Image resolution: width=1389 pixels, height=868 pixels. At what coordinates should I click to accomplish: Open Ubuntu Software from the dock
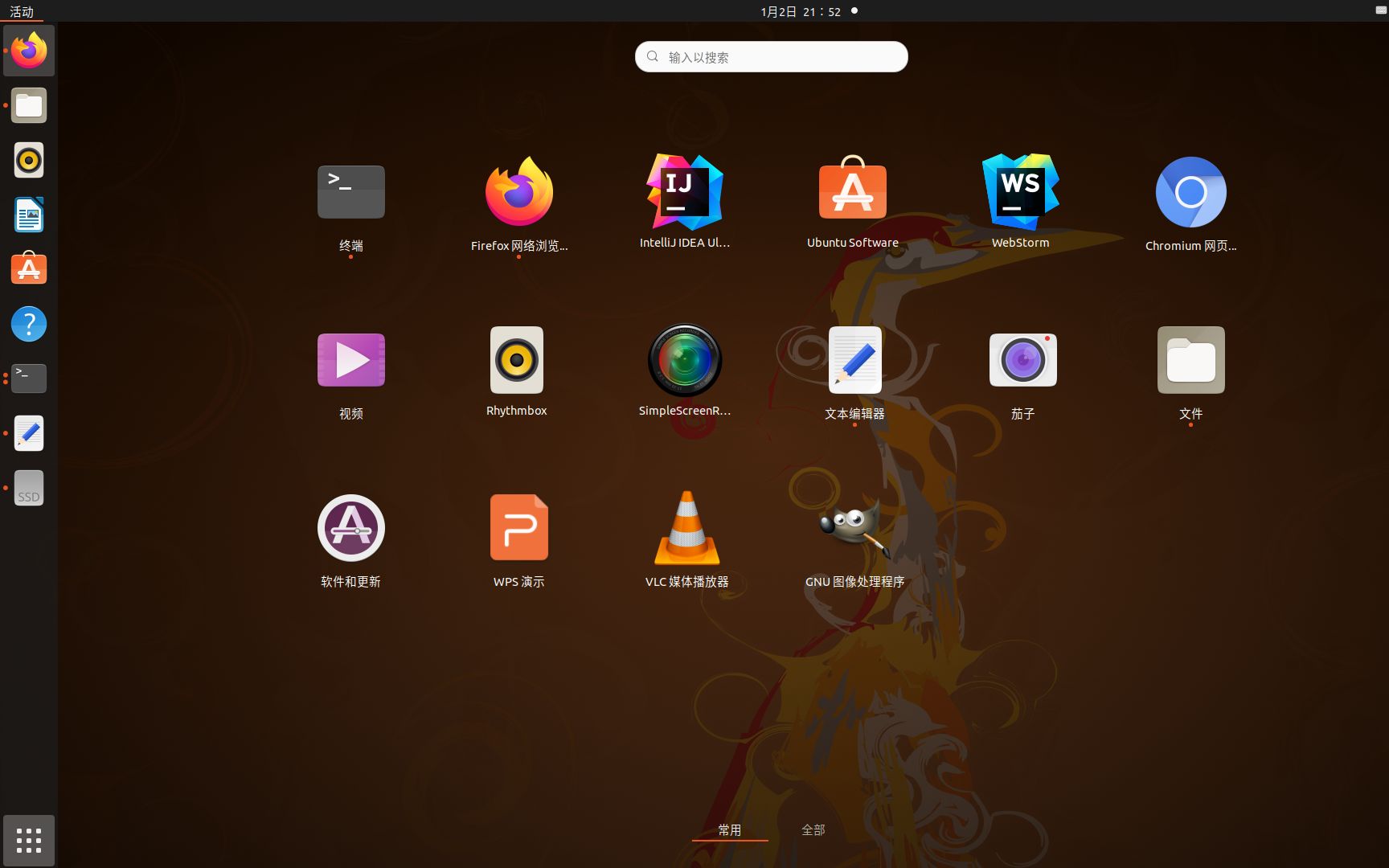coord(29,268)
